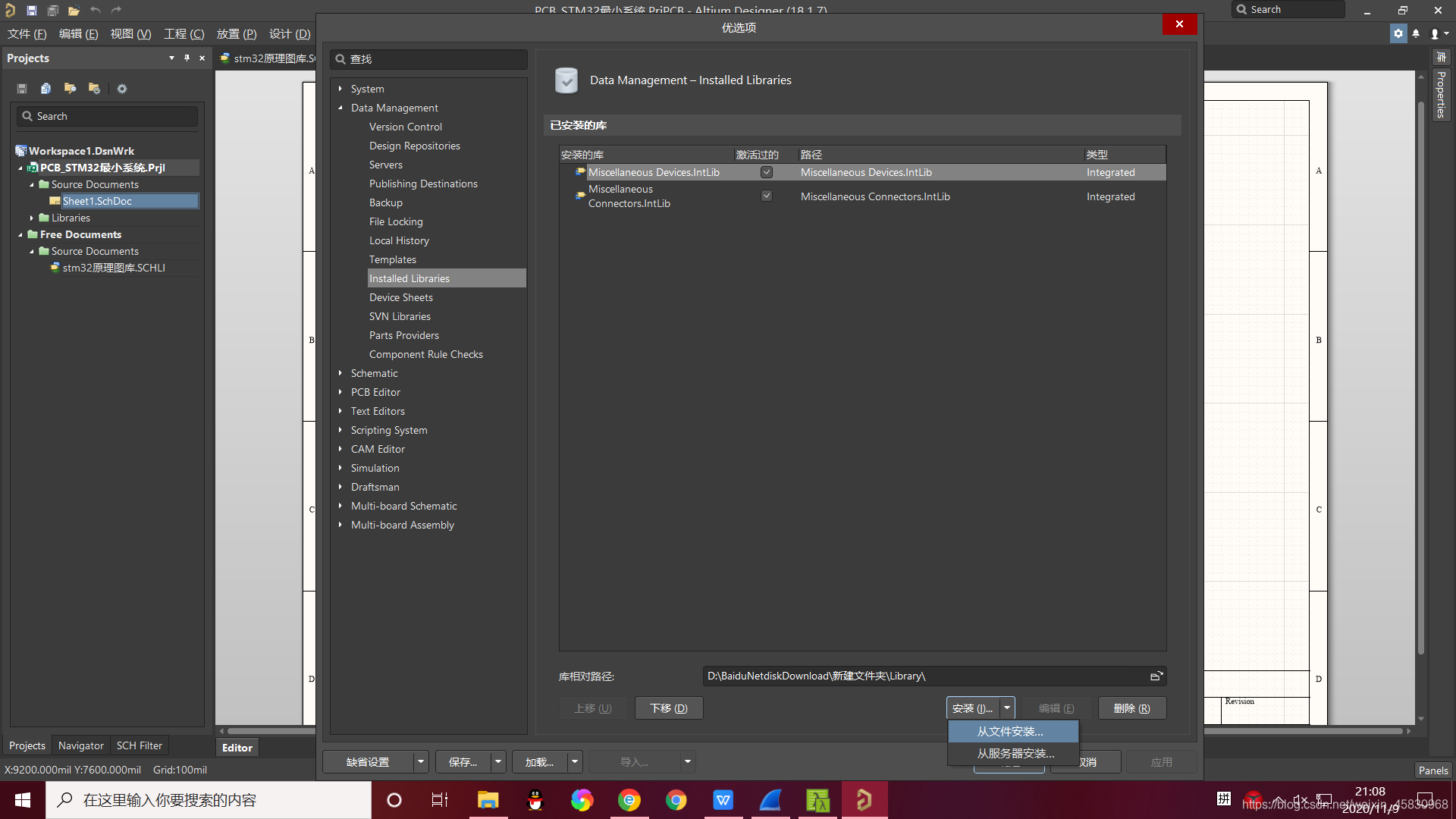Switch to the Navigator tab
The image size is (1456, 819).
[80, 745]
